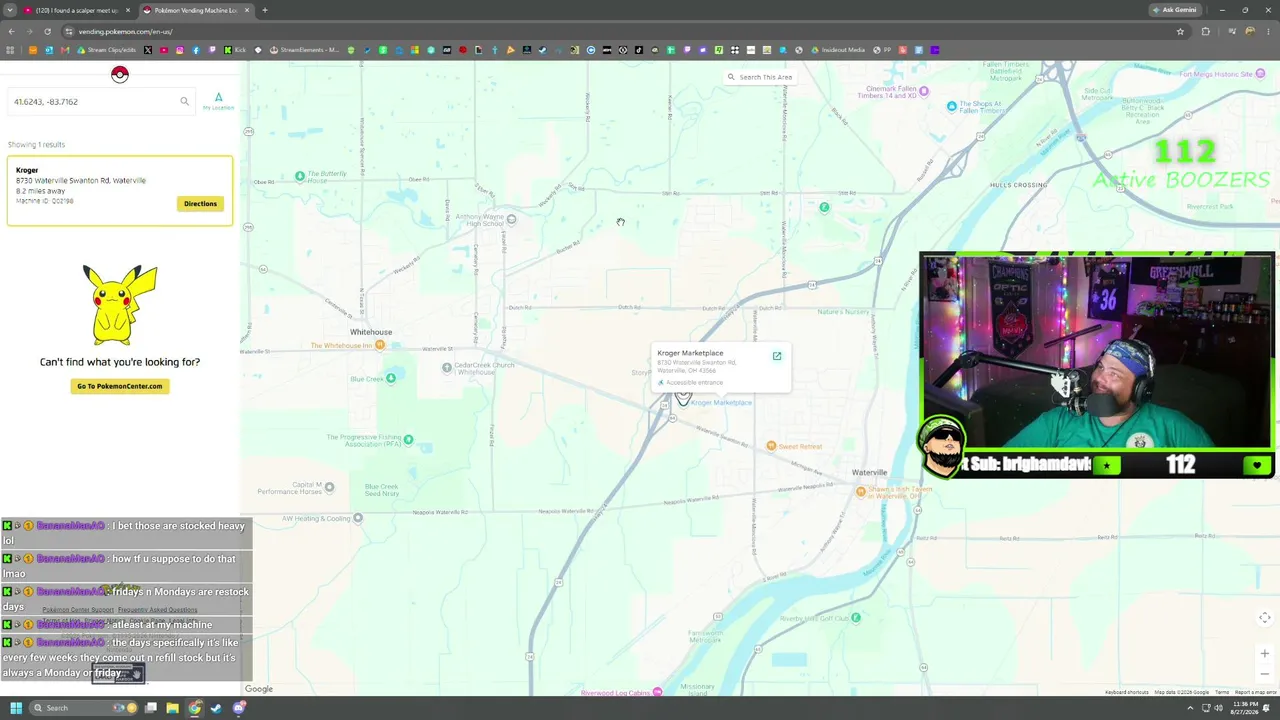Open the X bookmark icon

[x=148, y=50]
